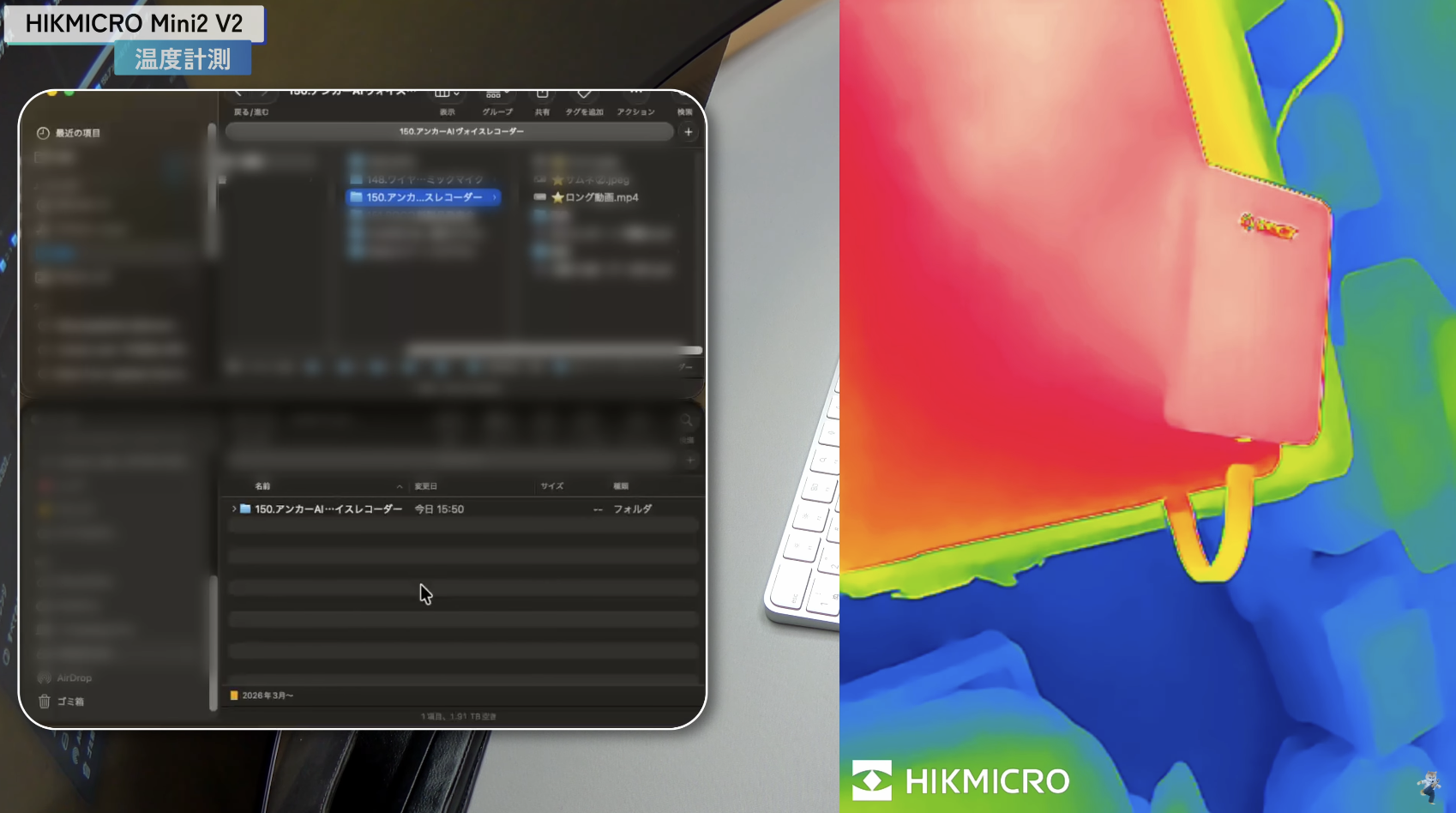Sort by 名前 column header

262,486
